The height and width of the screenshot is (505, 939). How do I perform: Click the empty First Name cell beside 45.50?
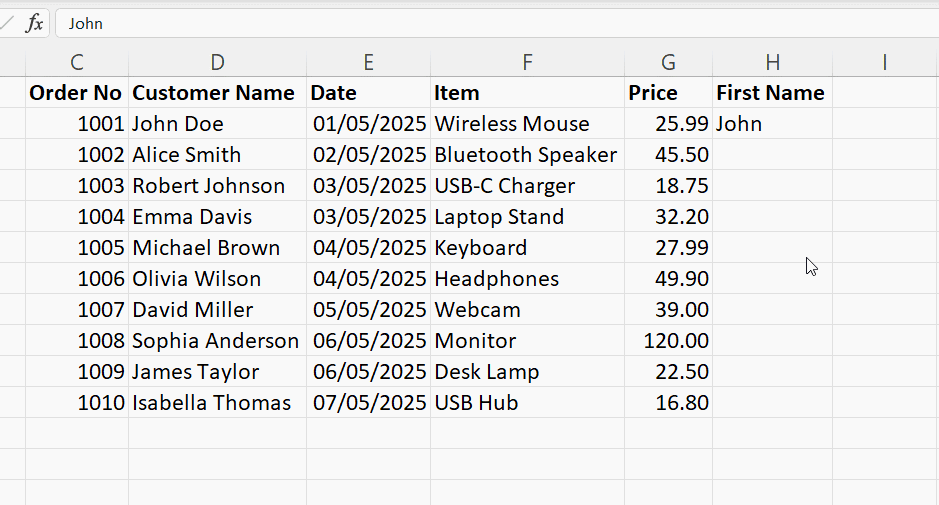(x=771, y=155)
